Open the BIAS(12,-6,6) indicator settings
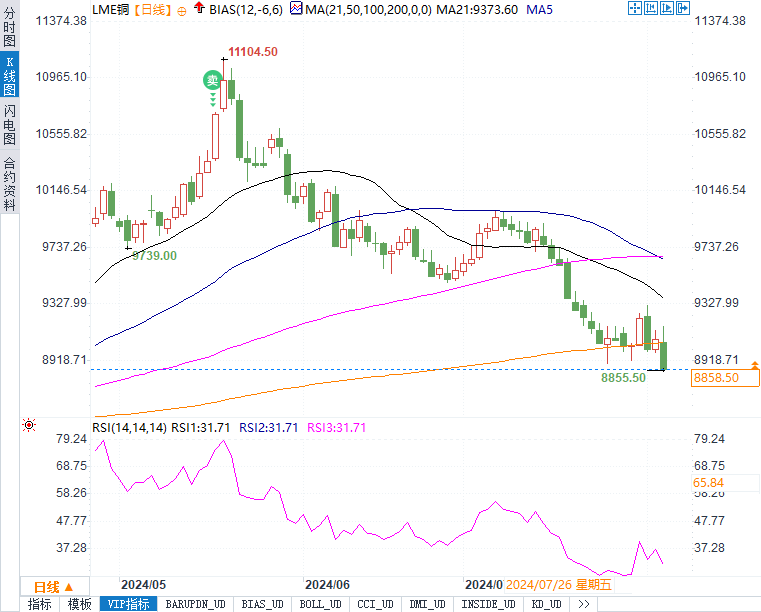 point(246,10)
